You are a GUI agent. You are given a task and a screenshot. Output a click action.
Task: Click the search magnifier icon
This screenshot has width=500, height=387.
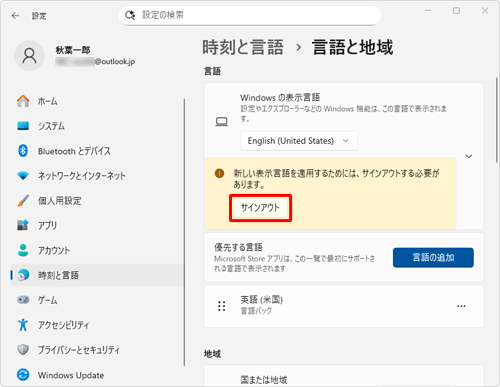[130, 15]
